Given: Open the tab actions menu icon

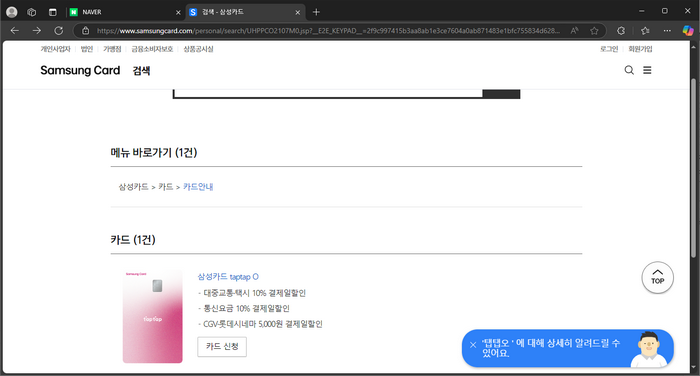Looking at the screenshot, I should click(53, 12).
